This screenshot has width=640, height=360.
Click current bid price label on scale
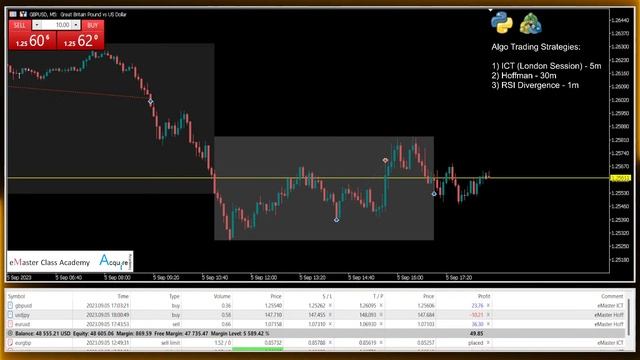coord(620,178)
